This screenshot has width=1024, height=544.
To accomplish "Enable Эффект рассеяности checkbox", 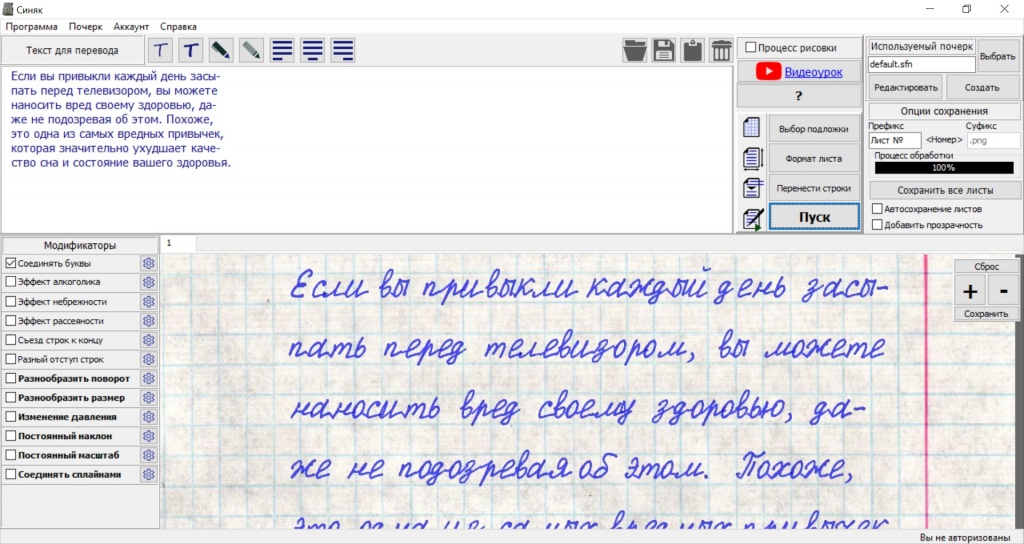I will (x=10, y=321).
